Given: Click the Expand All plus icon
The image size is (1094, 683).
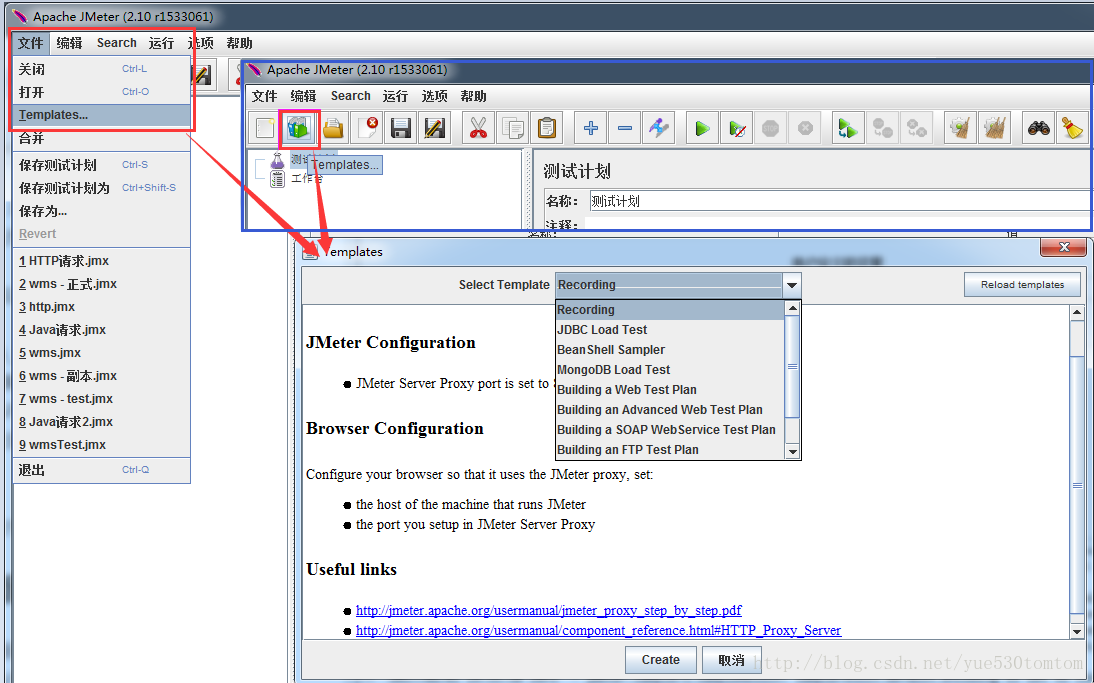Looking at the screenshot, I should tap(590, 128).
